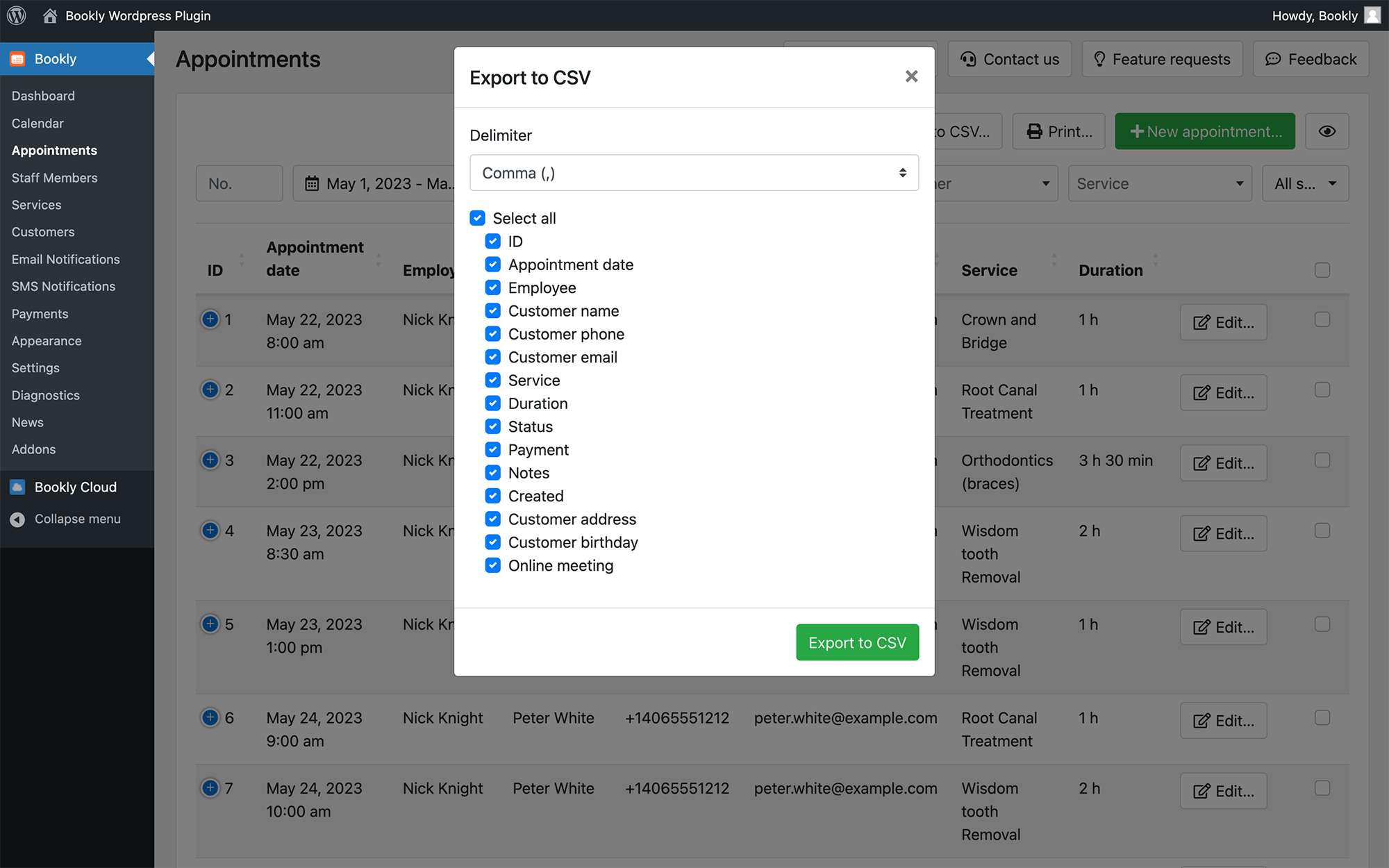Open the Service filter dropdown

point(1160,183)
